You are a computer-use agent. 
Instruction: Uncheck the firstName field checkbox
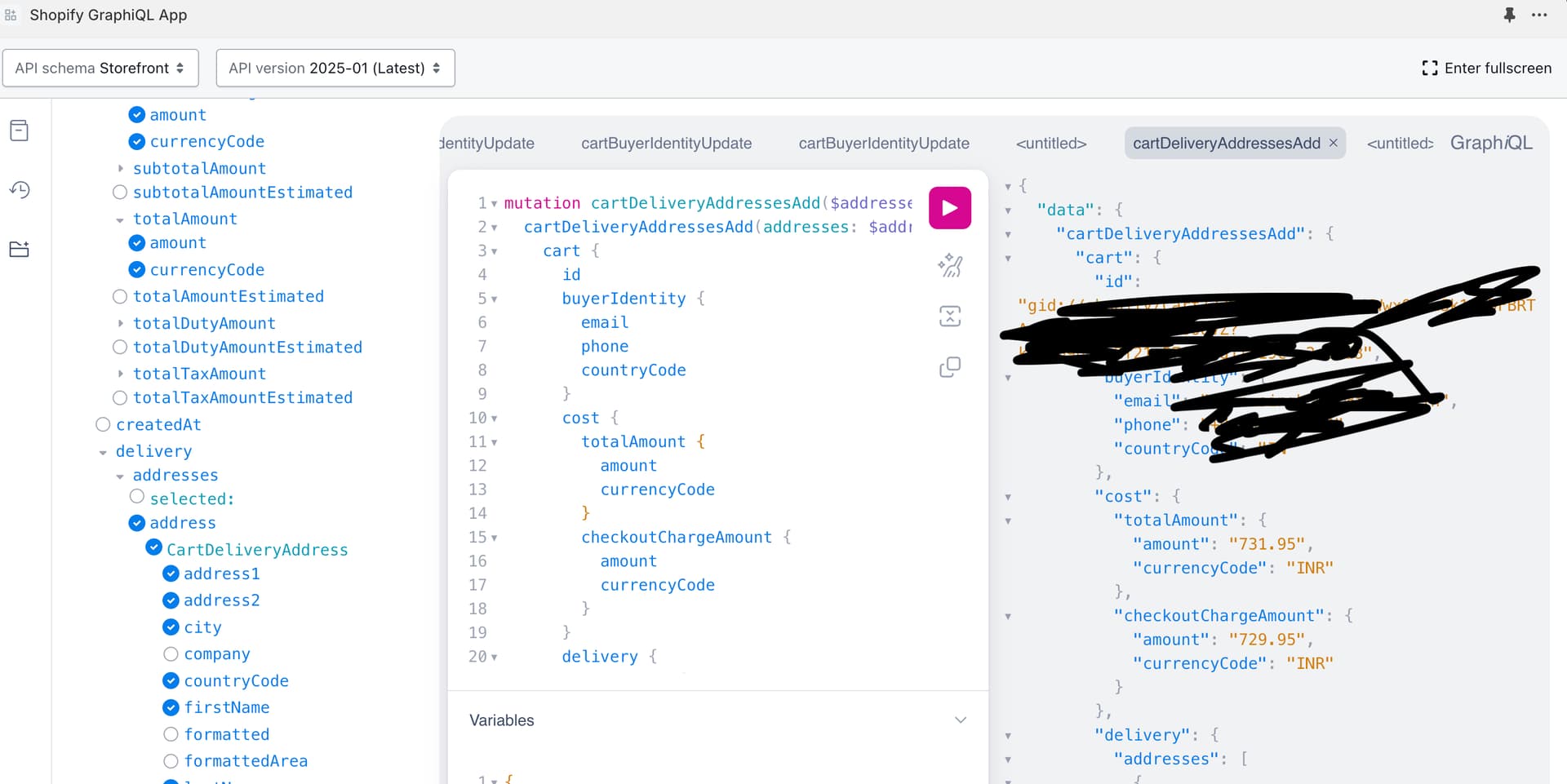click(x=171, y=707)
